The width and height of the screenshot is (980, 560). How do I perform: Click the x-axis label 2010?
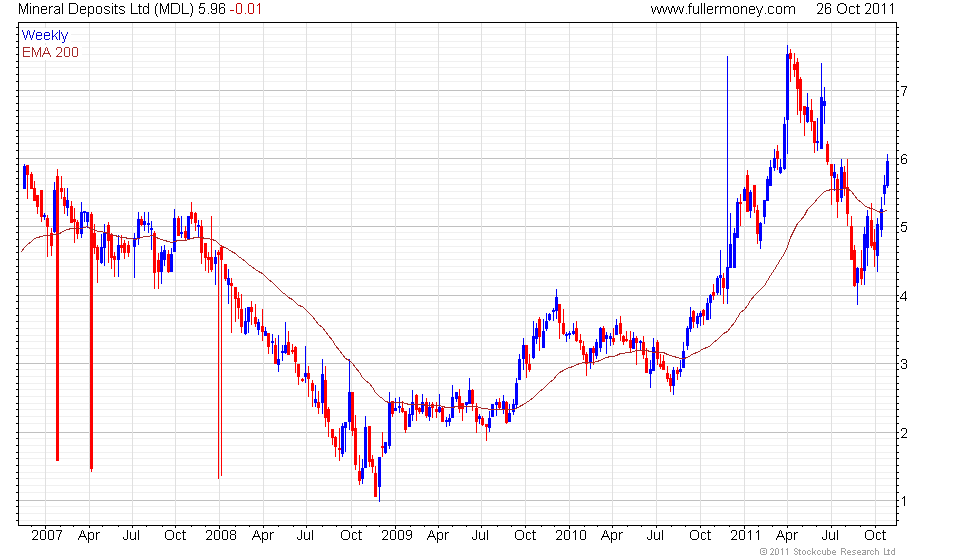pyautogui.click(x=571, y=536)
